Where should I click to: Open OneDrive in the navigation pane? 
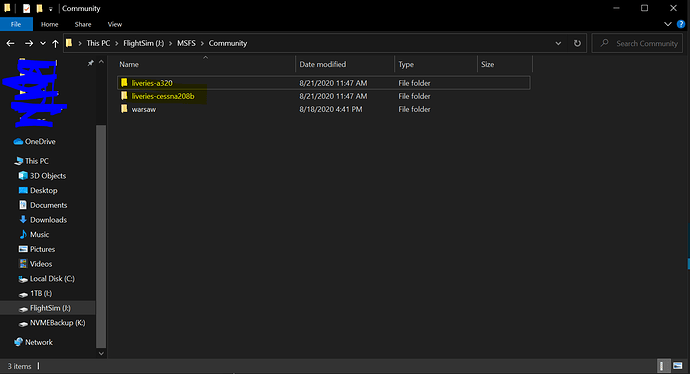click(x=35, y=142)
